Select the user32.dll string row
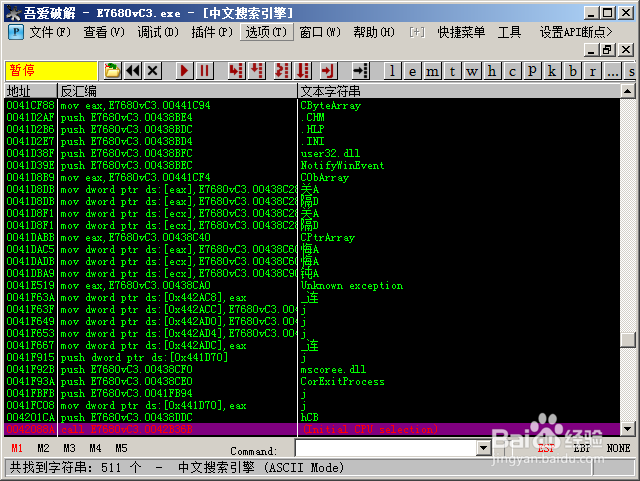The height and width of the screenshot is (481, 640). point(312,153)
